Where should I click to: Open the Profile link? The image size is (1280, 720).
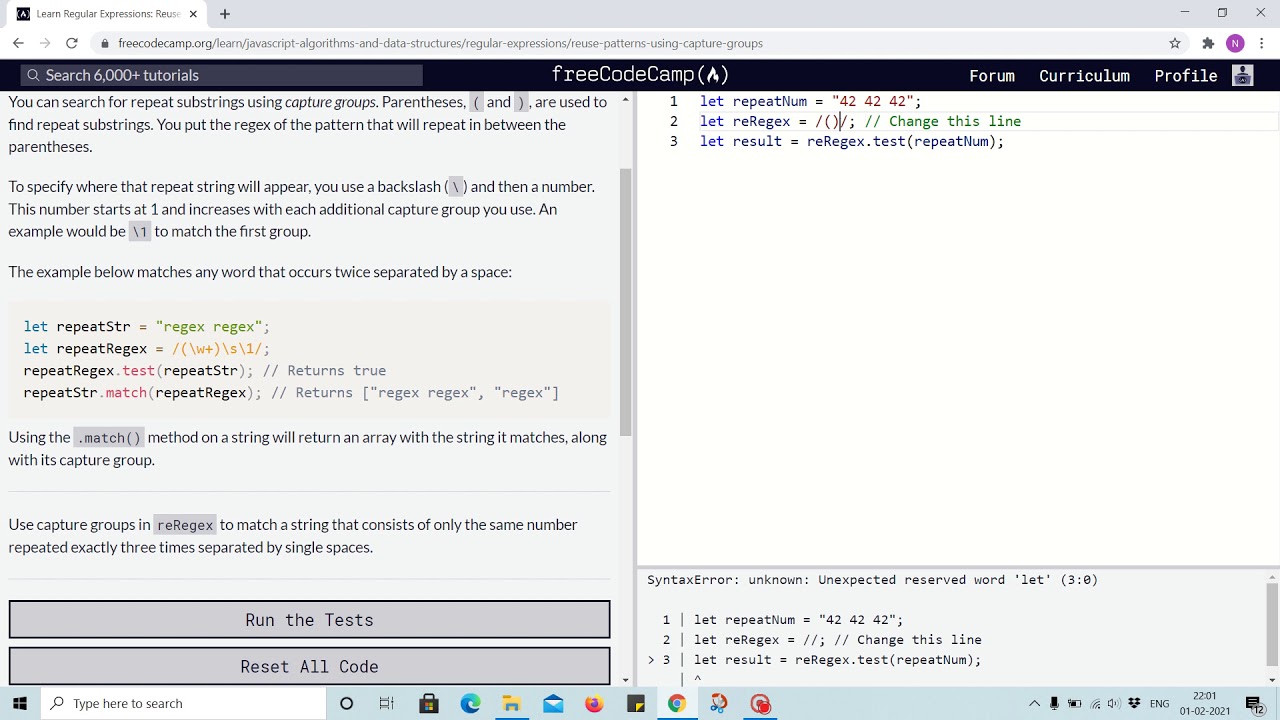click(x=1186, y=76)
